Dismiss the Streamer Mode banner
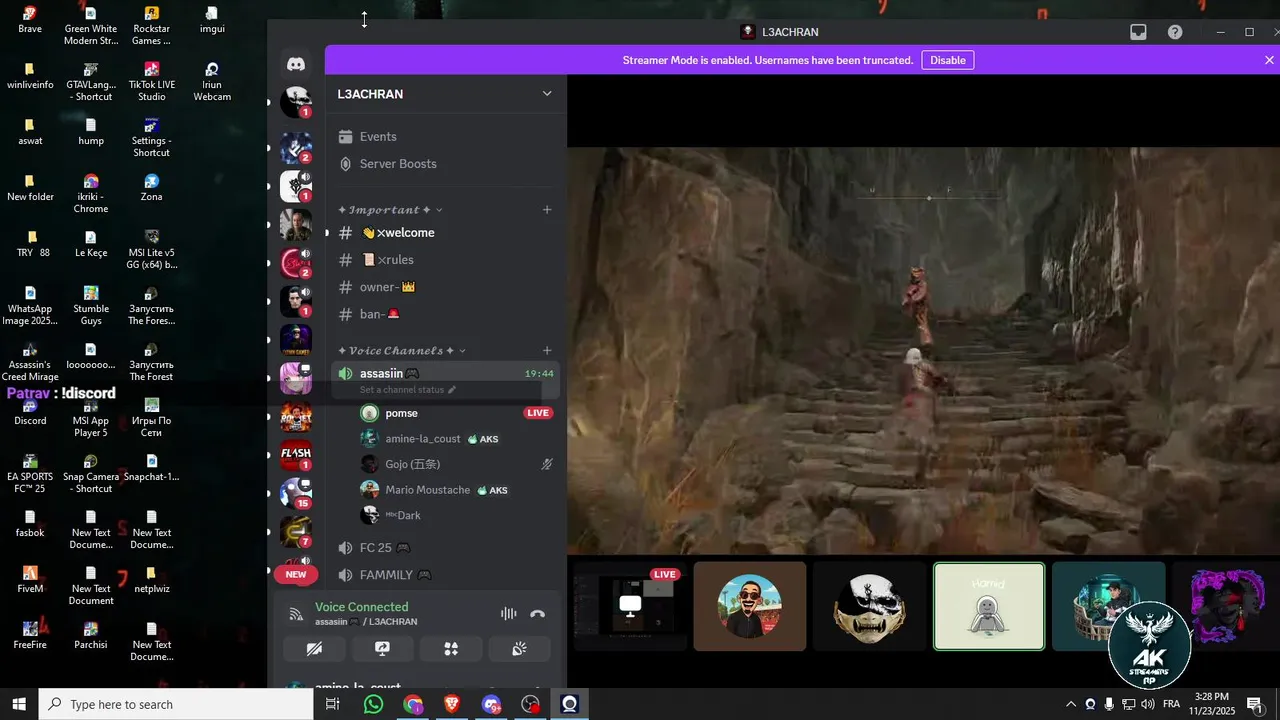Screen dimensions: 1280x720 pyautogui.click(x=1269, y=60)
